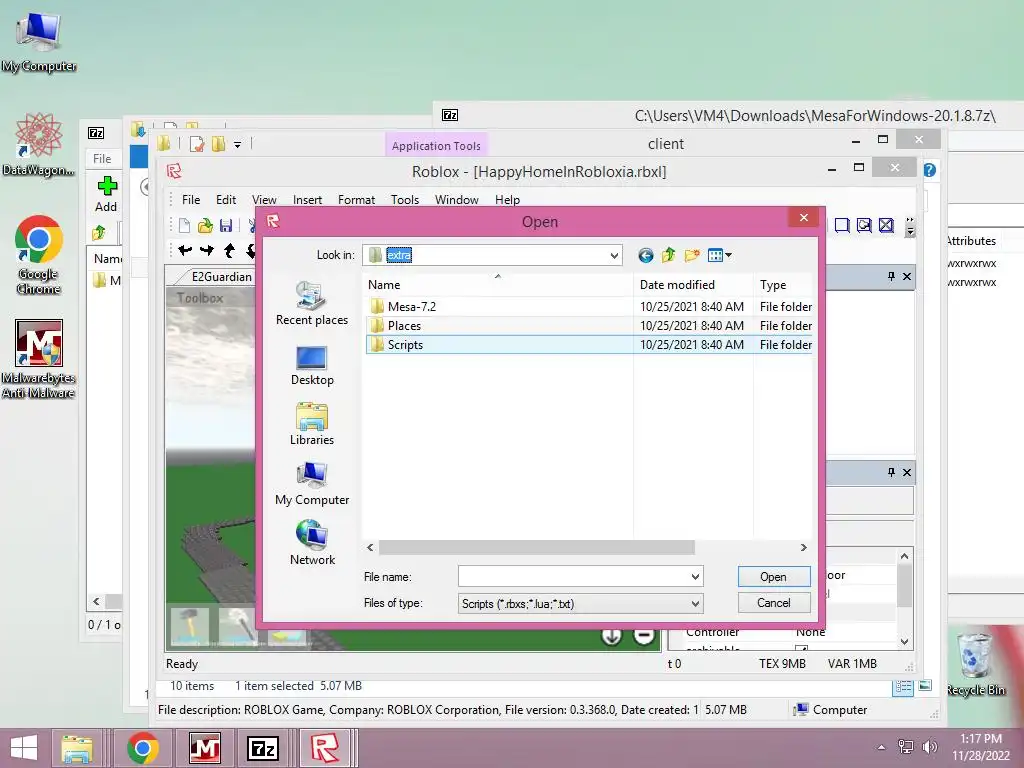The width and height of the screenshot is (1024, 768).
Task: Switch Explorer to large icons view
Action: pos(925,686)
